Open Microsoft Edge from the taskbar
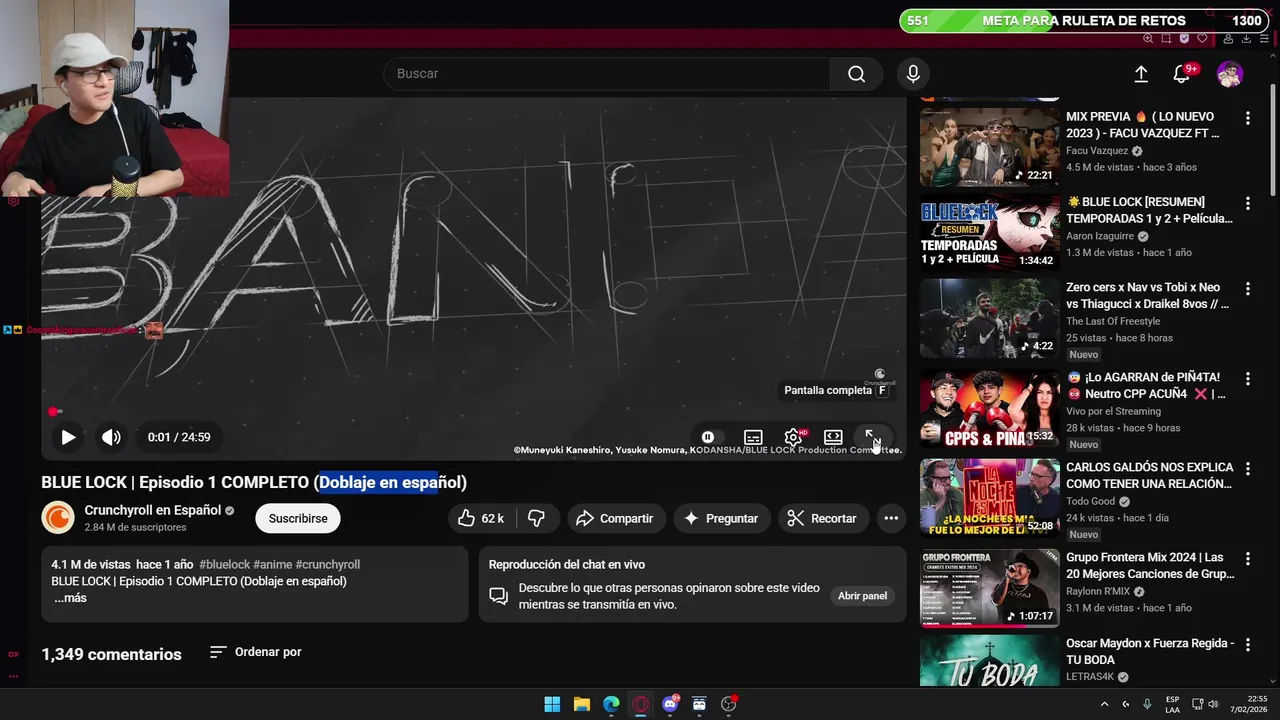The image size is (1280, 720). click(x=611, y=704)
